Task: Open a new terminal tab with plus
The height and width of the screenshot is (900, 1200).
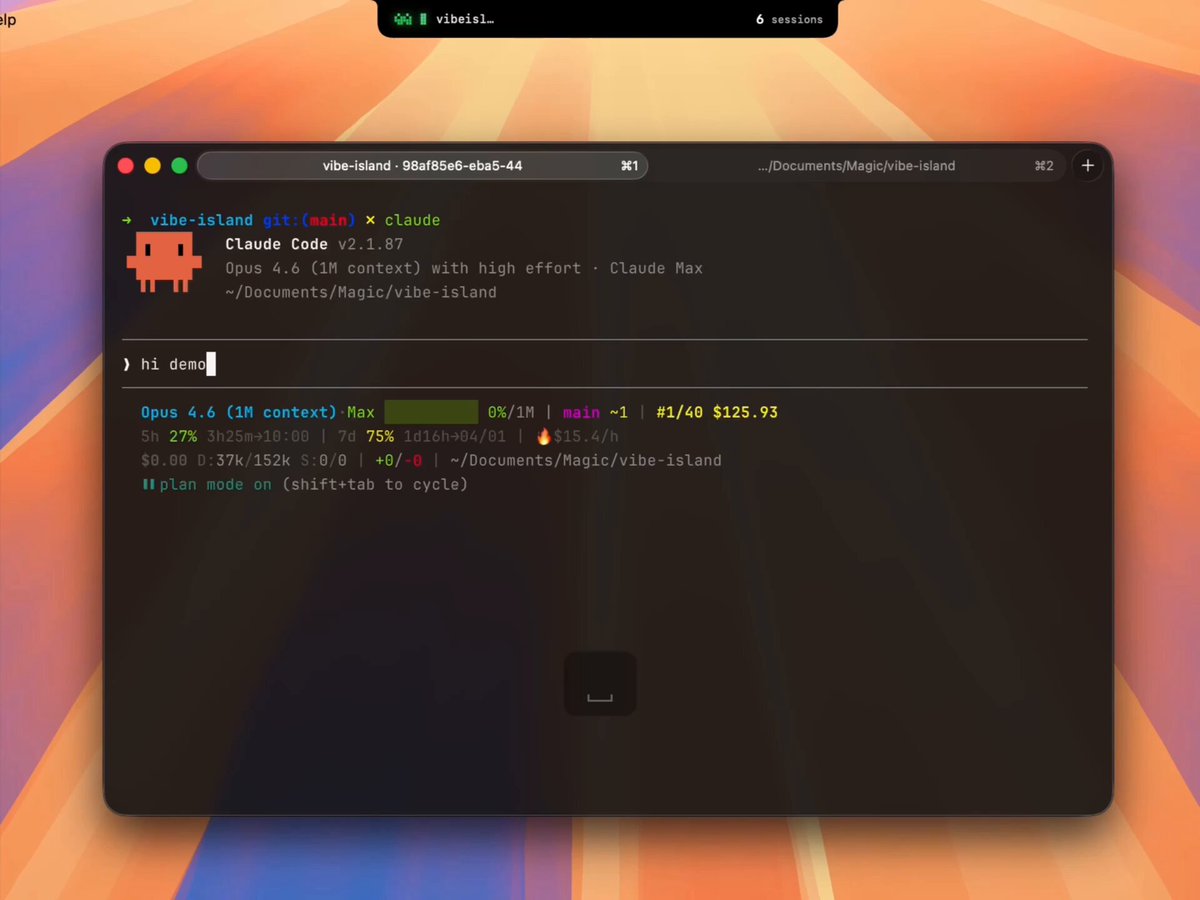Action: pyautogui.click(x=1088, y=166)
